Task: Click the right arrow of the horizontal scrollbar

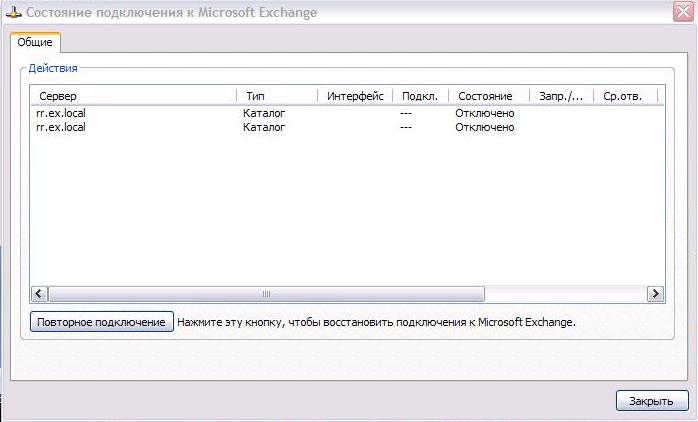Action: click(x=655, y=294)
